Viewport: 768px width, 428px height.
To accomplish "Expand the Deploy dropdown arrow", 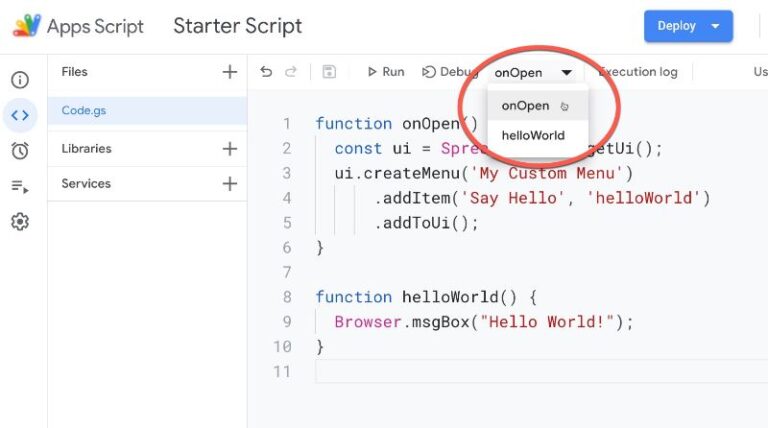I will point(715,26).
